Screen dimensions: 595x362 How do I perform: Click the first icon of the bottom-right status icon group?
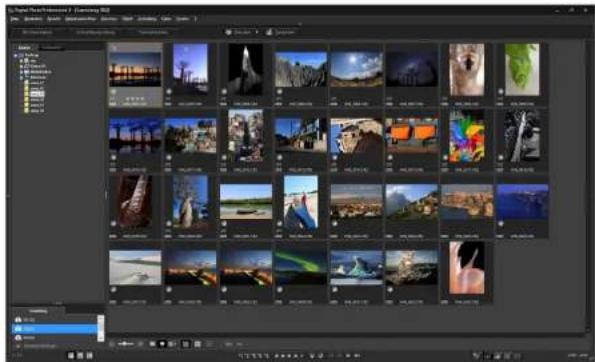(x=476, y=356)
